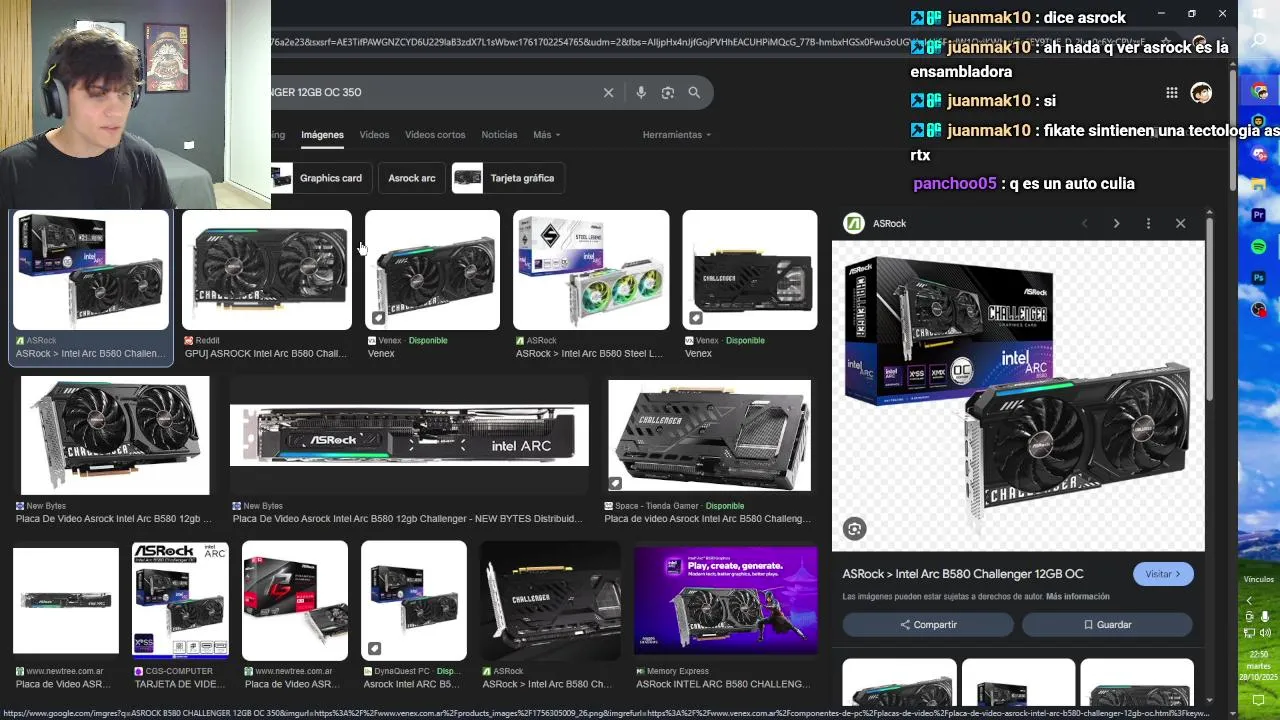The image size is (1280, 720).
Task: Open the DynaQuest PC thumbnail
Action: (413, 600)
